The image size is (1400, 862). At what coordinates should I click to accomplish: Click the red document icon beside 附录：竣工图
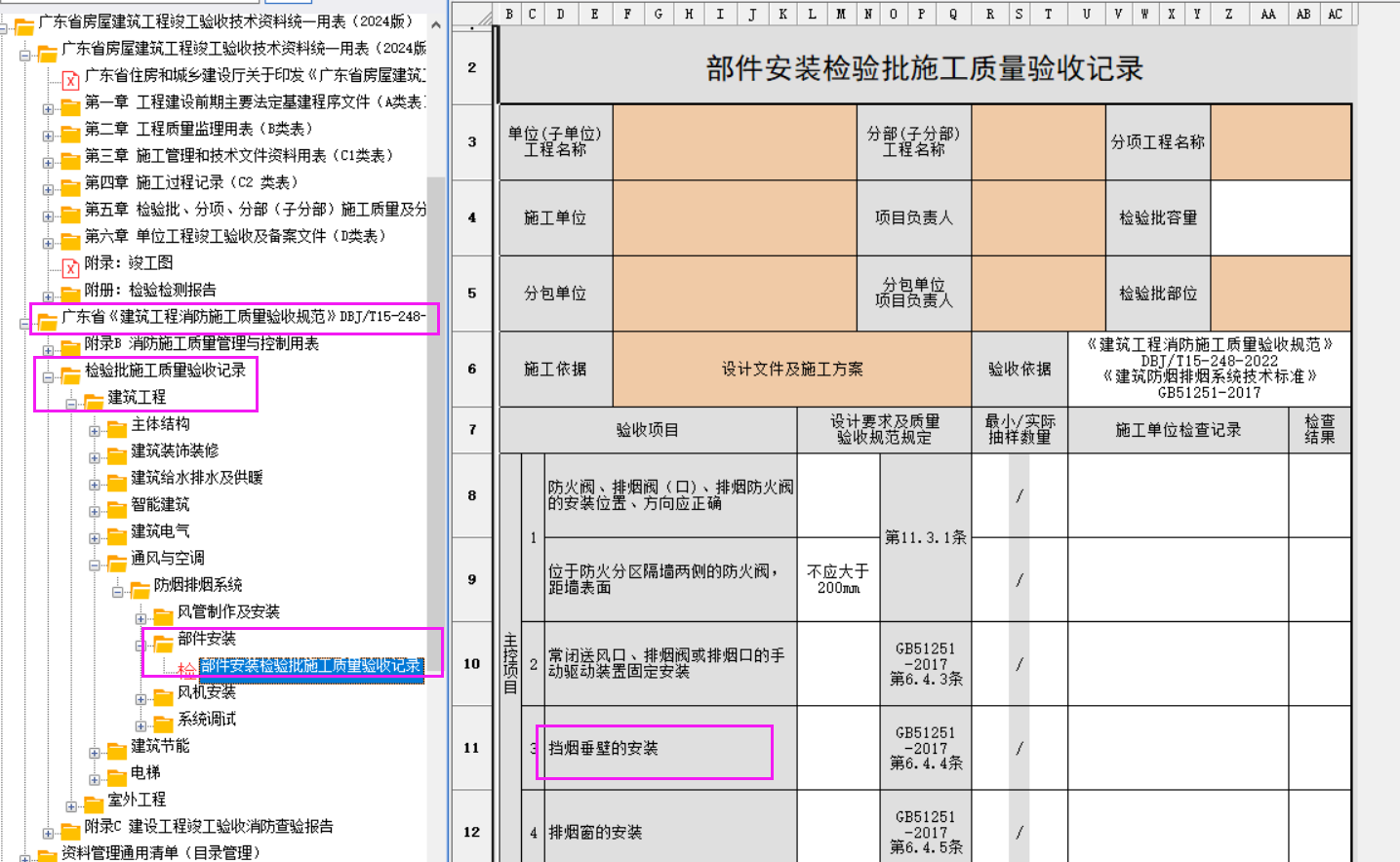(70, 267)
